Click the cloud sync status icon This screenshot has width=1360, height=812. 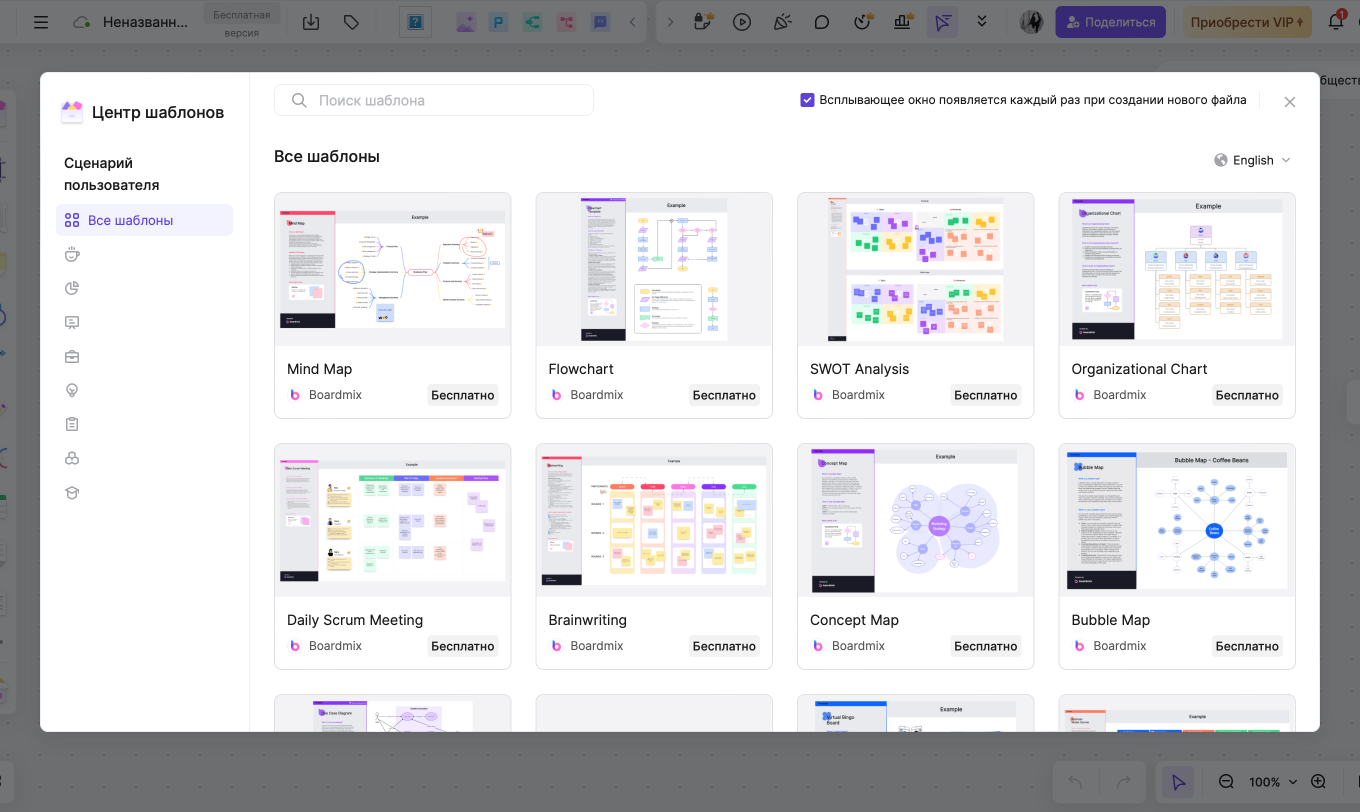[x=82, y=22]
